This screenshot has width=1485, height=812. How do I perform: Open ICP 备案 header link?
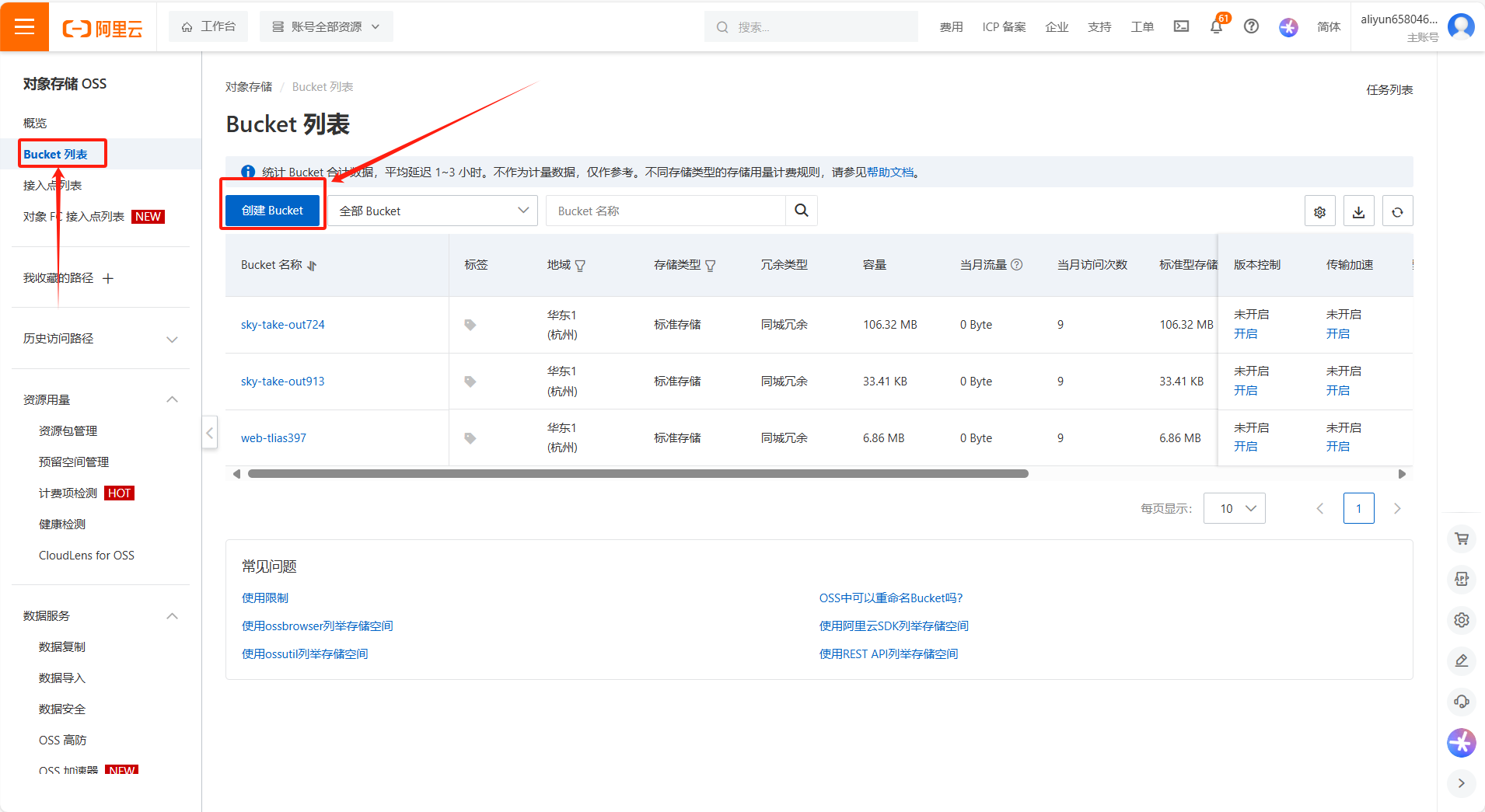pos(1004,26)
